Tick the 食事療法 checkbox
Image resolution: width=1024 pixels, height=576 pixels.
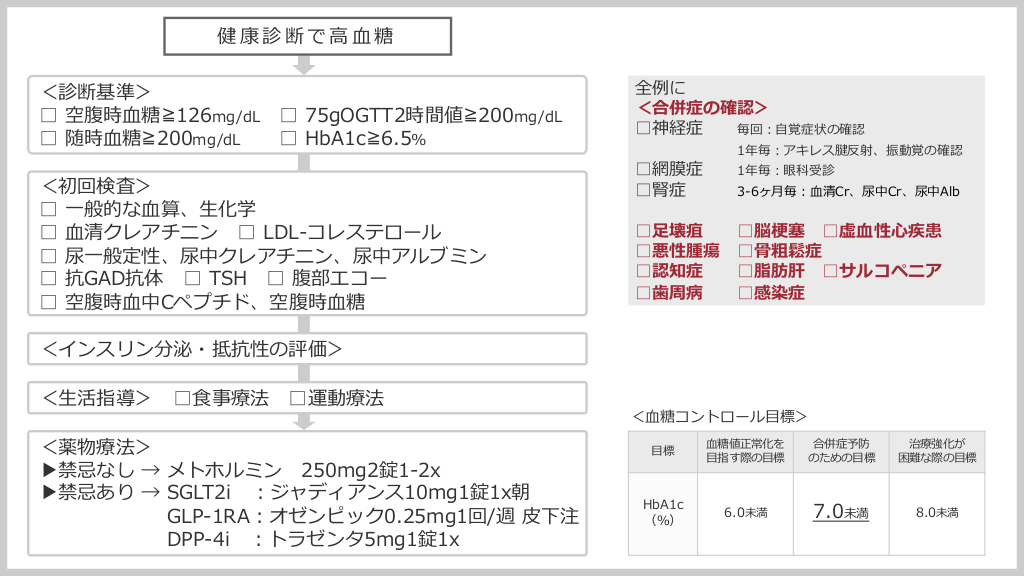(182, 398)
